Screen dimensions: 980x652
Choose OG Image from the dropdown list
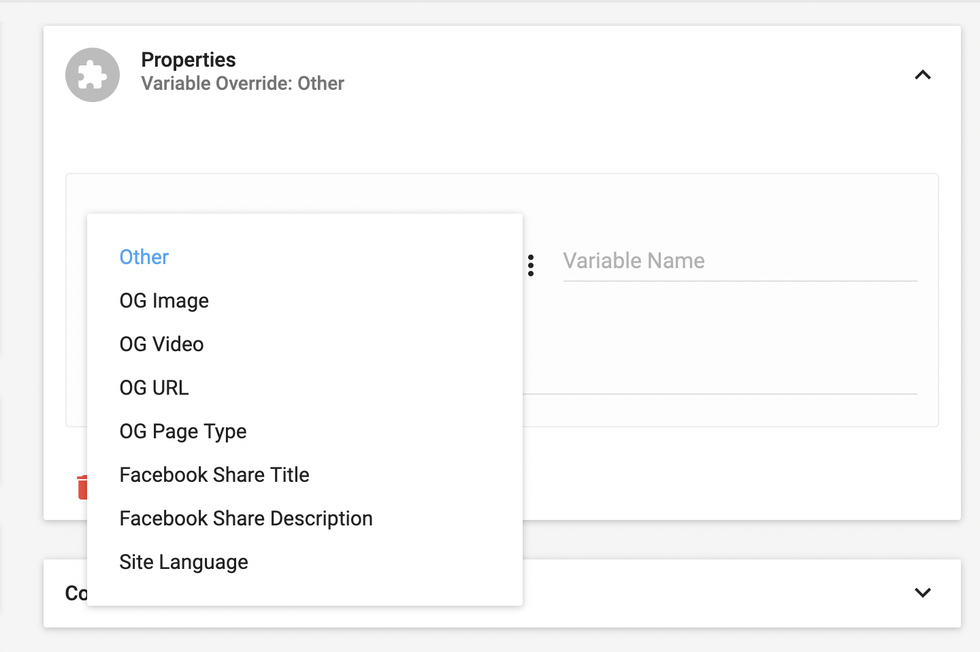click(x=164, y=301)
